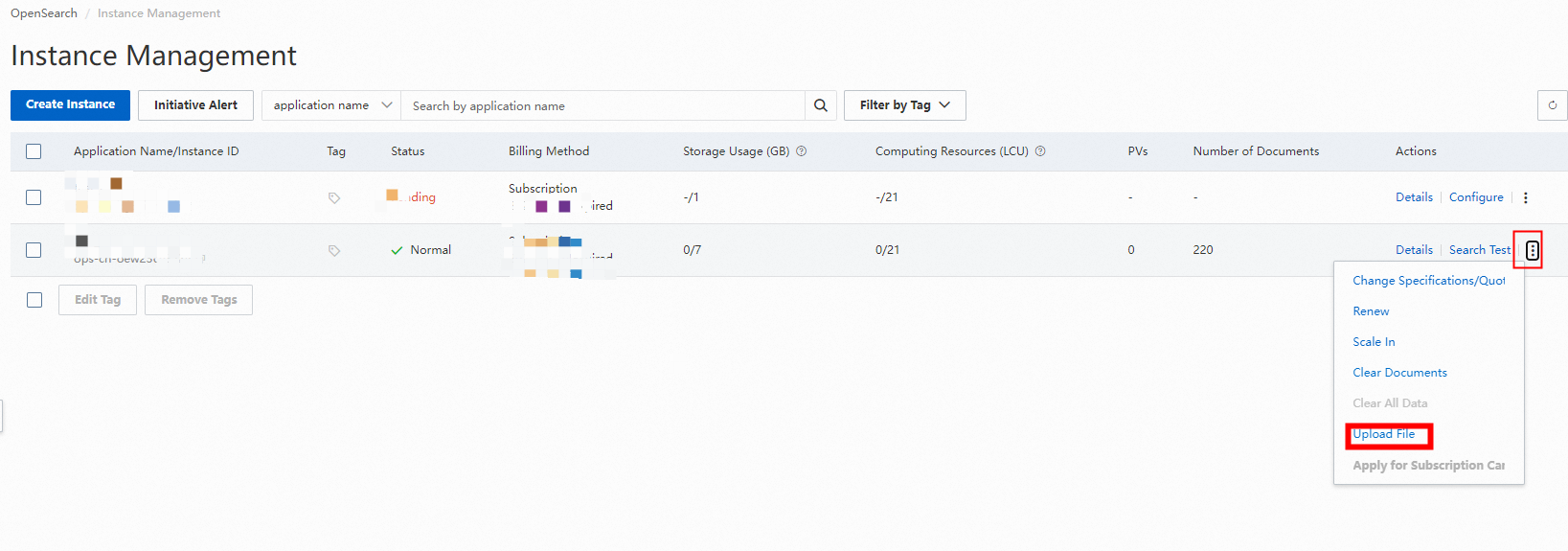
Task: Show Storage Usage help tooltip icon
Action: [x=802, y=151]
